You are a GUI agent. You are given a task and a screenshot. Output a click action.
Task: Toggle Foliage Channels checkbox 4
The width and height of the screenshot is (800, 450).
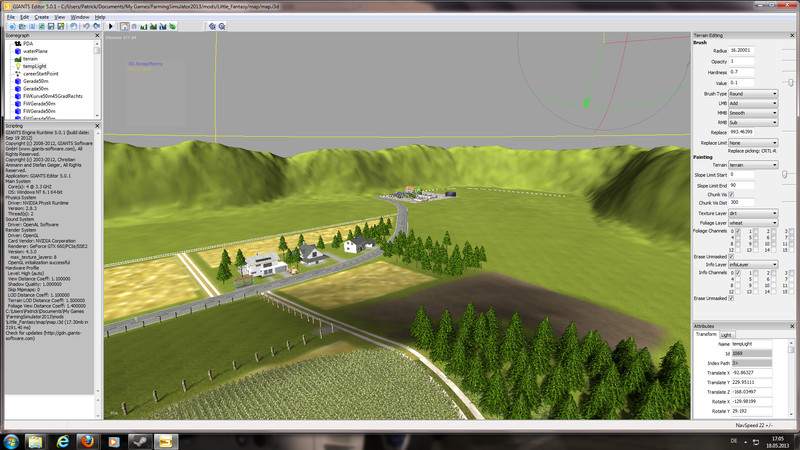tap(738, 238)
